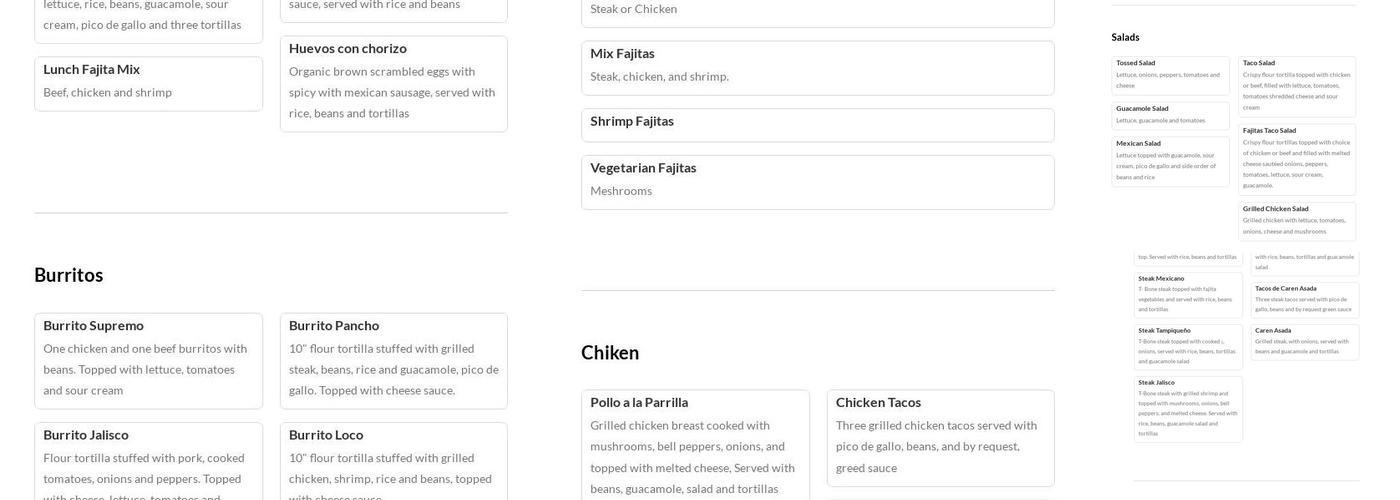Select the Vegetarian Fajitas item
Screen dimensions: 1400x500
coord(817,182)
